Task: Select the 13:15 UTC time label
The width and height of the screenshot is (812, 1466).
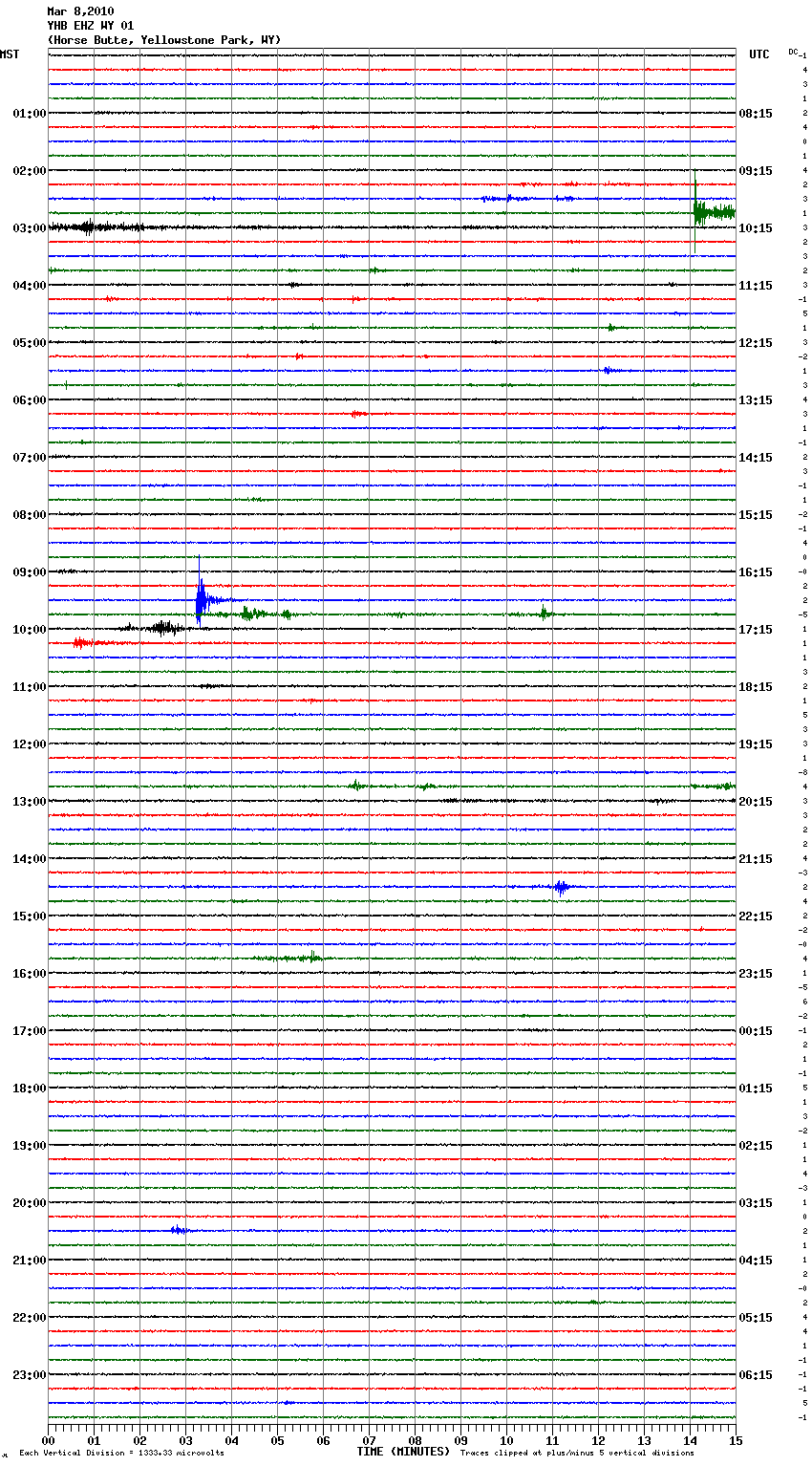Action: click(x=756, y=400)
